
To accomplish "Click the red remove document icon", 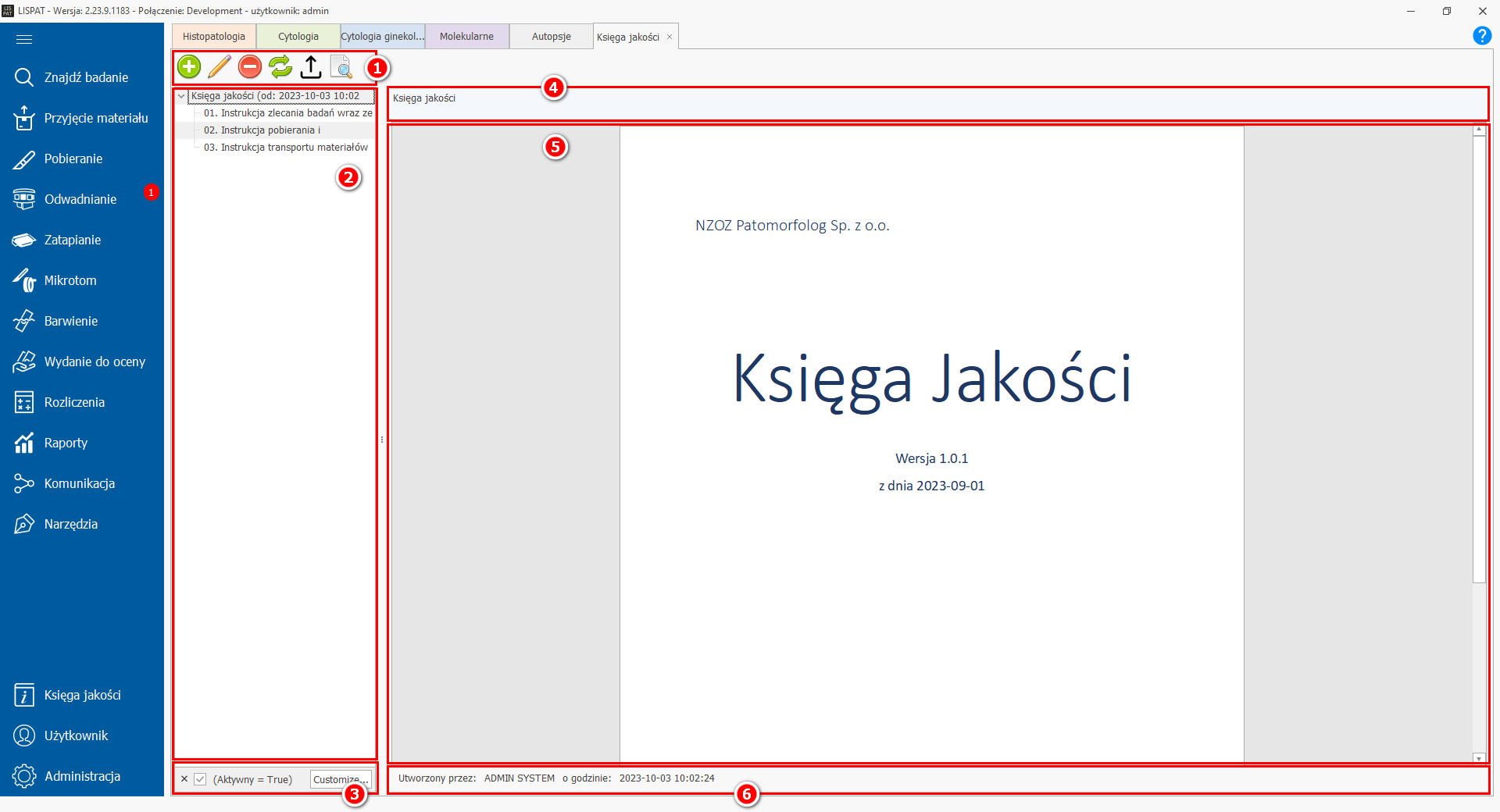I will [x=250, y=67].
